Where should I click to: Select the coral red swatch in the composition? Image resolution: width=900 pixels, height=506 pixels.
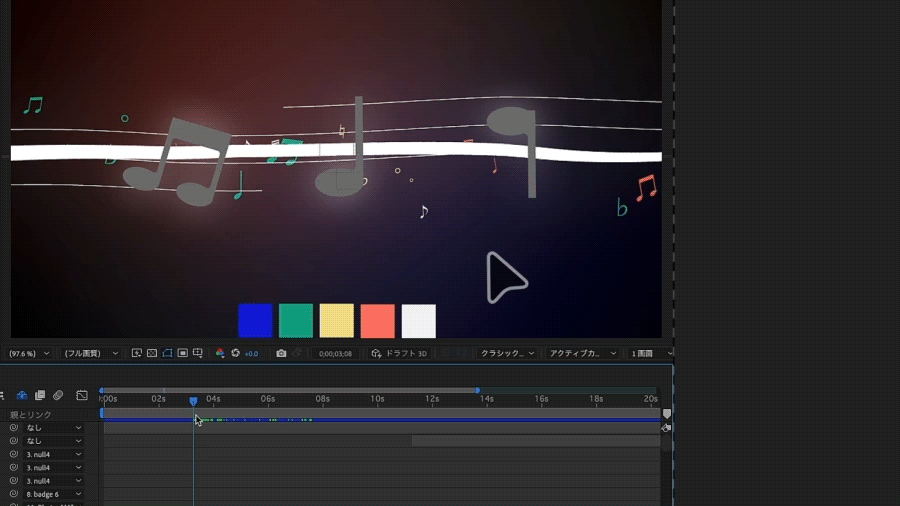pyautogui.click(x=378, y=321)
